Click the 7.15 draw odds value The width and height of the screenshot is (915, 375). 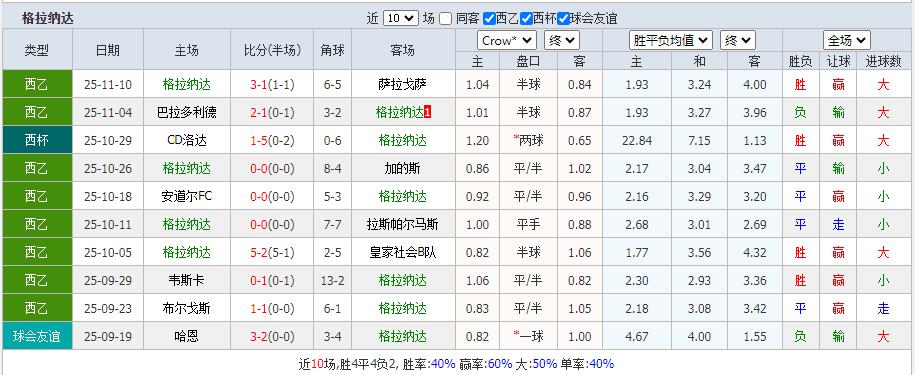click(699, 141)
